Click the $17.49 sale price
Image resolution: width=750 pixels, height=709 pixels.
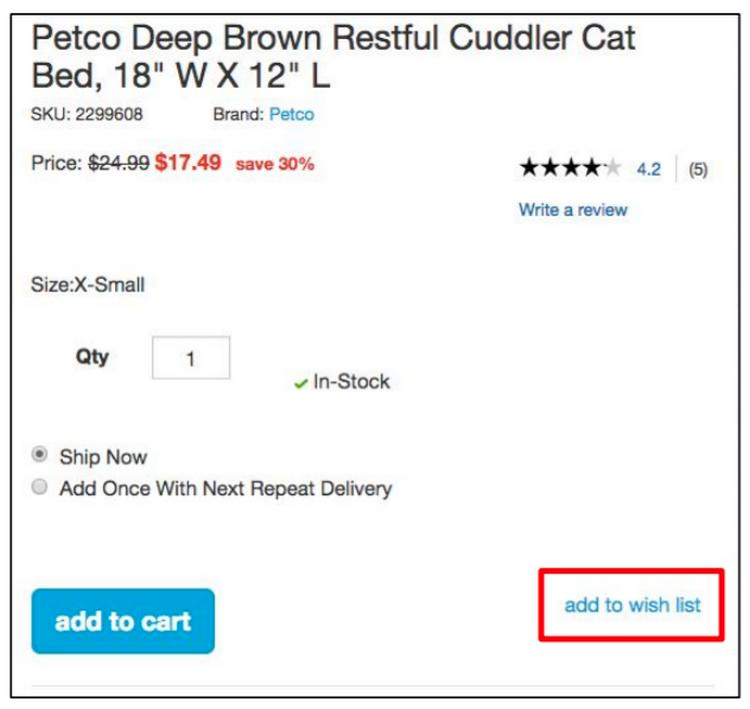point(188,163)
